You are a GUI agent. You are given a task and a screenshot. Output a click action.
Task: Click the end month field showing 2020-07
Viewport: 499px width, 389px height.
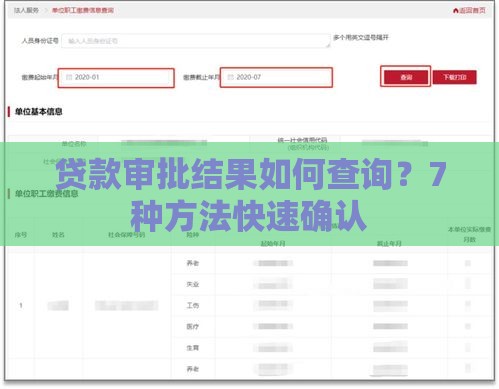(x=276, y=77)
